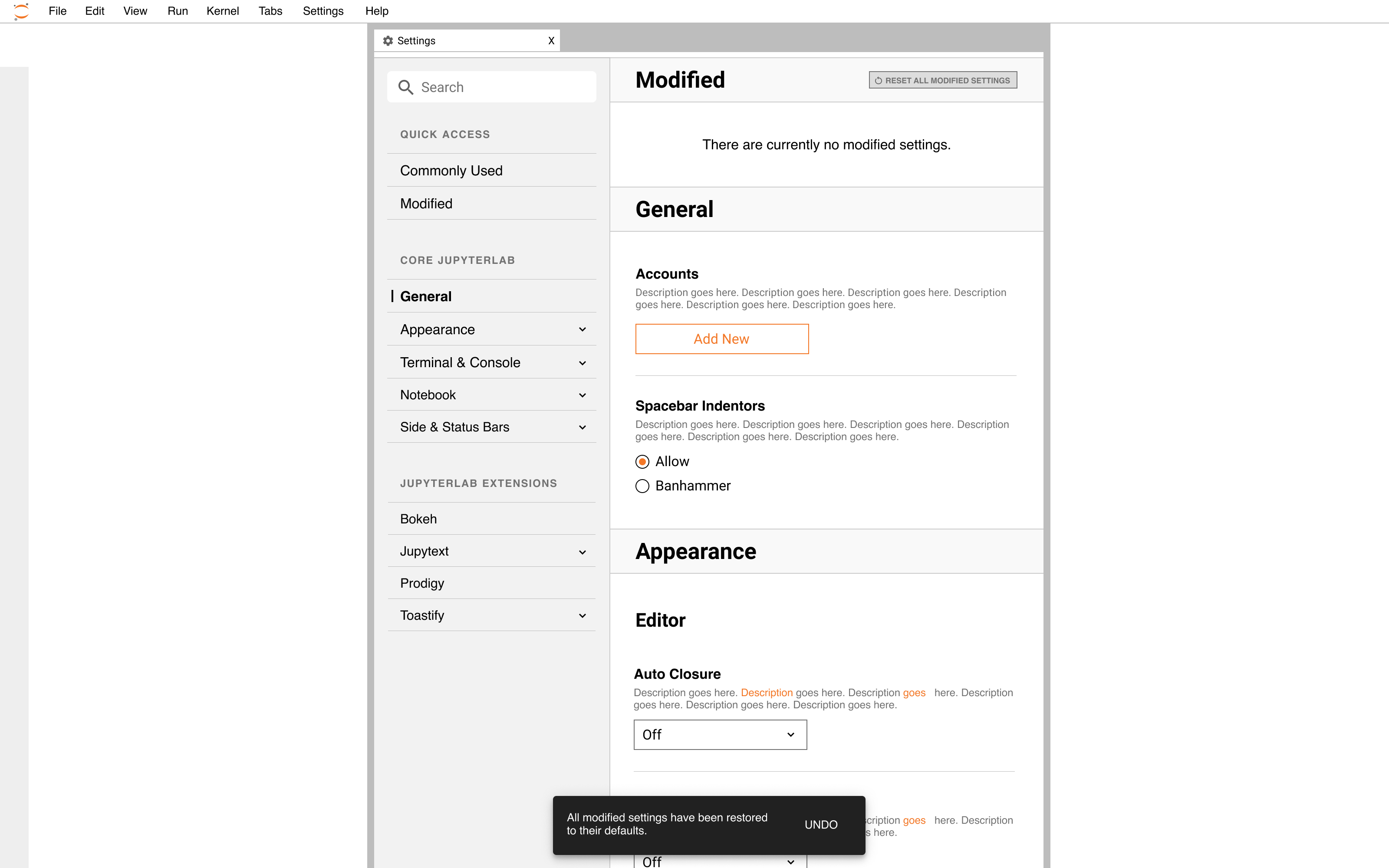1389x868 pixels.
Task: Expand the Terminal & Console chevron
Action: tap(583, 362)
